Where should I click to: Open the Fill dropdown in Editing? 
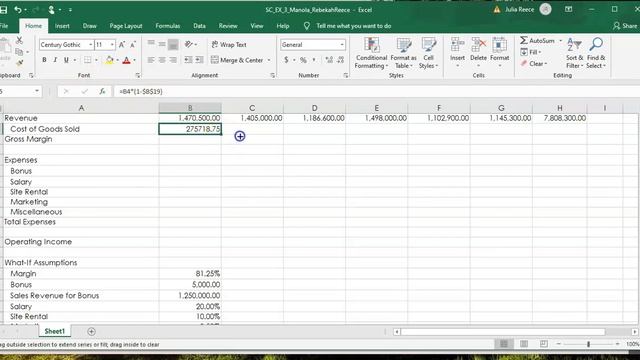point(531,52)
